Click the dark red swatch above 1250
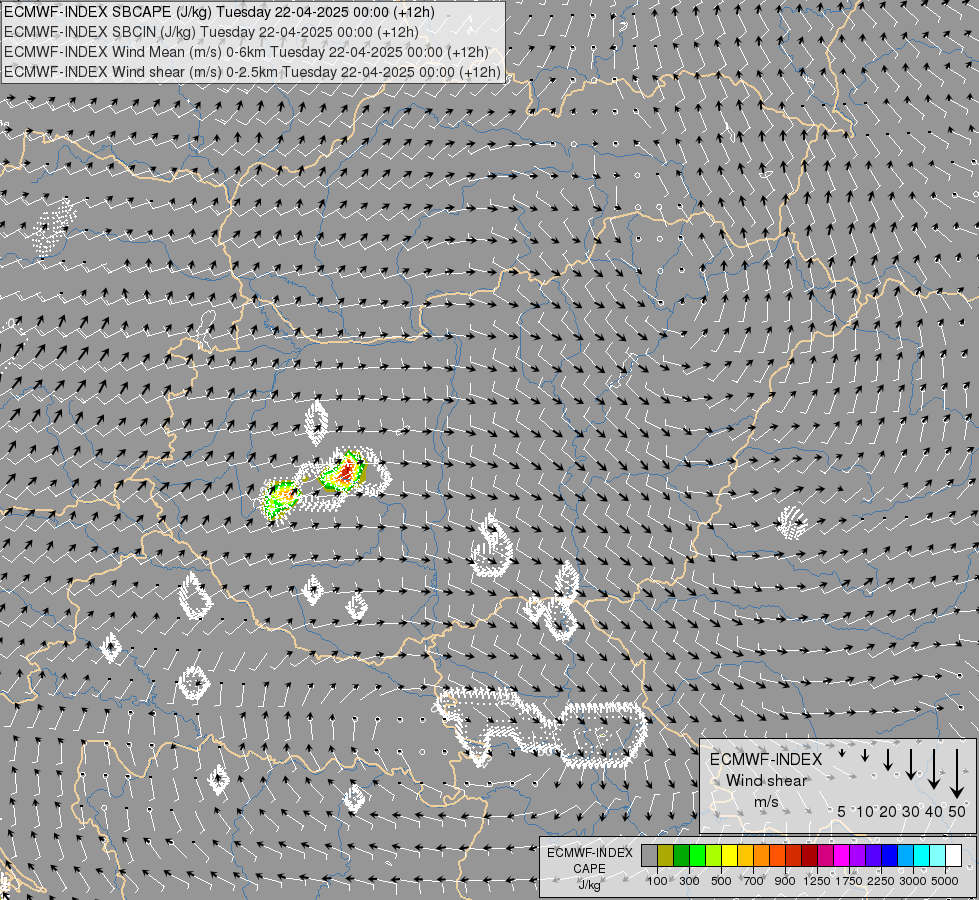The image size is (979, 900). (810, 855)
